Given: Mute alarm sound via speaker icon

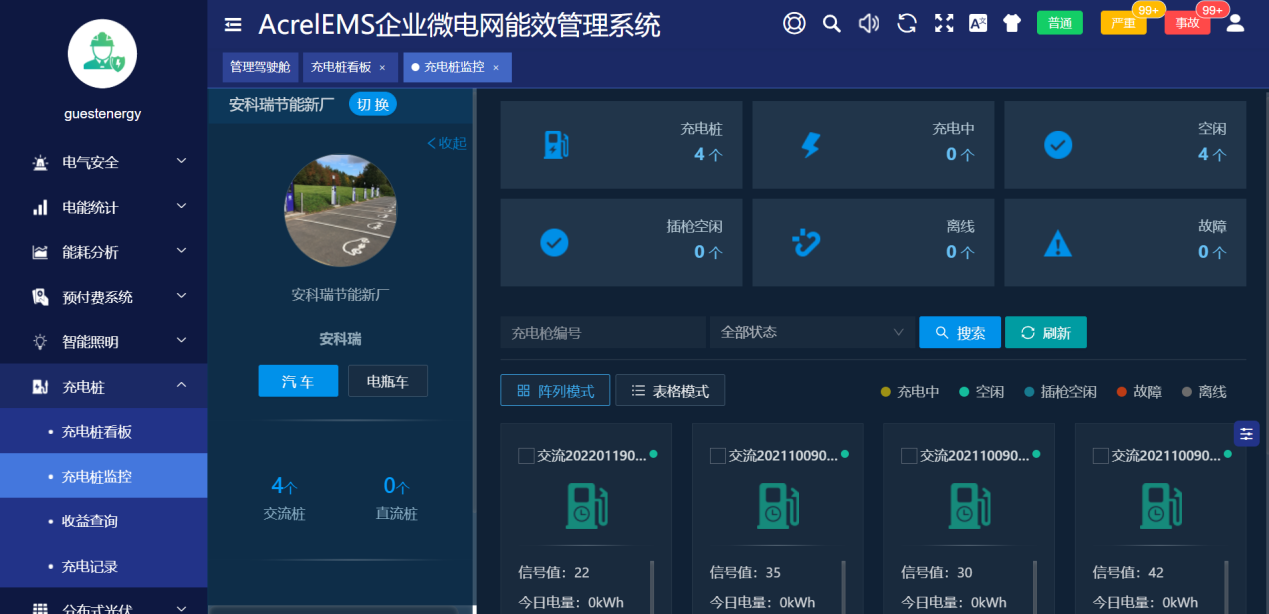Looking at the screenshot, I should point(869,24).
